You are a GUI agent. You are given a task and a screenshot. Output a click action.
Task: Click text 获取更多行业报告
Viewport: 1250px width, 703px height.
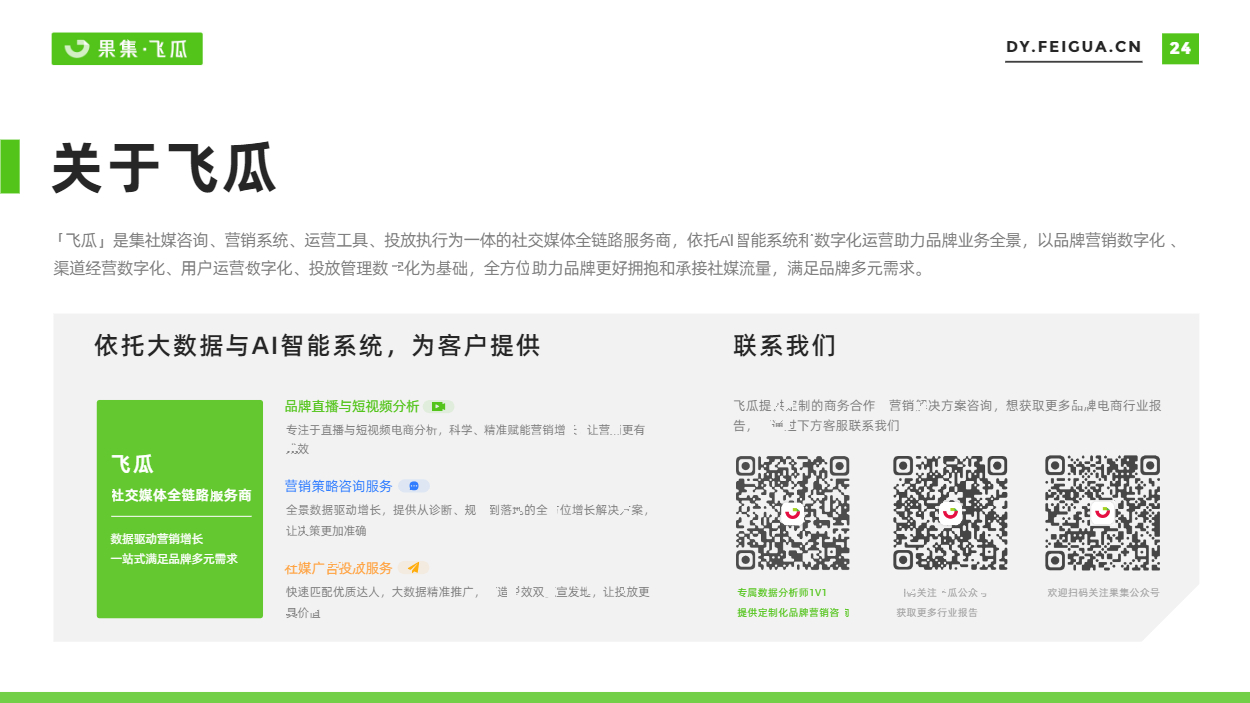pyautogui.click(x=937, y=612)
